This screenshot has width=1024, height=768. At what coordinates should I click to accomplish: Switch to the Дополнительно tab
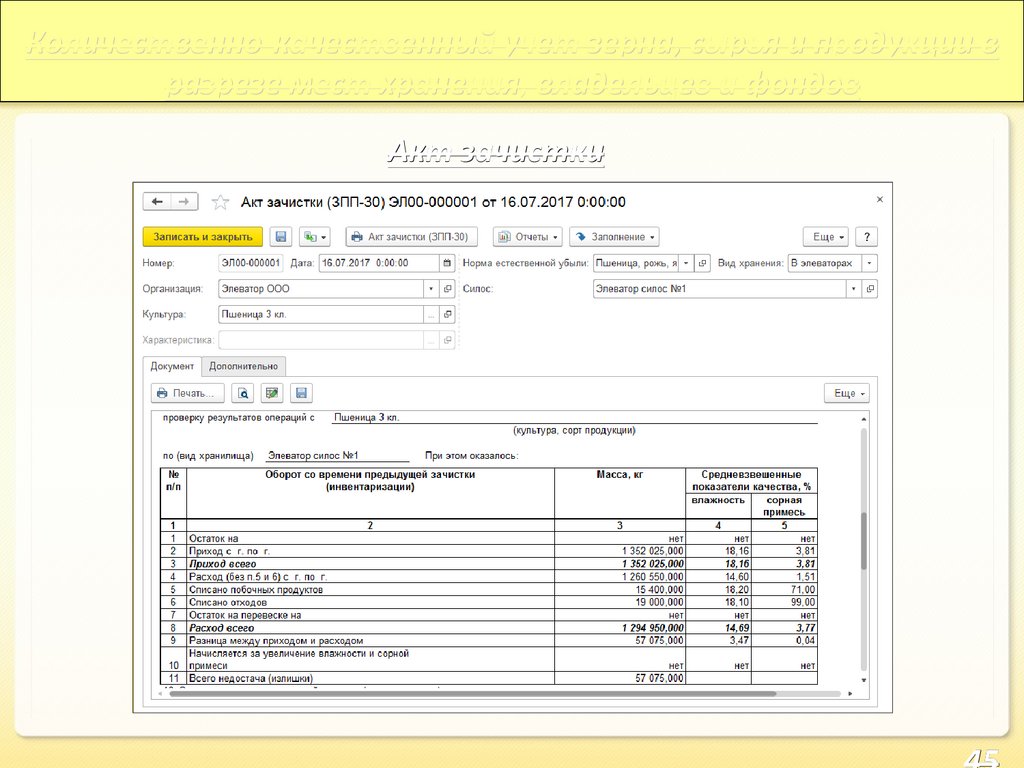point(243,367)
